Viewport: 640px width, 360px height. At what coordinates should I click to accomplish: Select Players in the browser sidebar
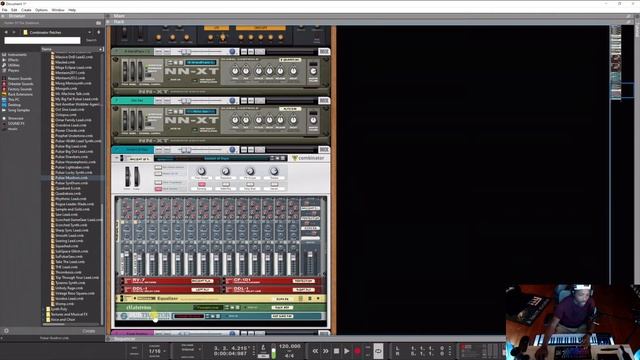click(x=11, y=71)
